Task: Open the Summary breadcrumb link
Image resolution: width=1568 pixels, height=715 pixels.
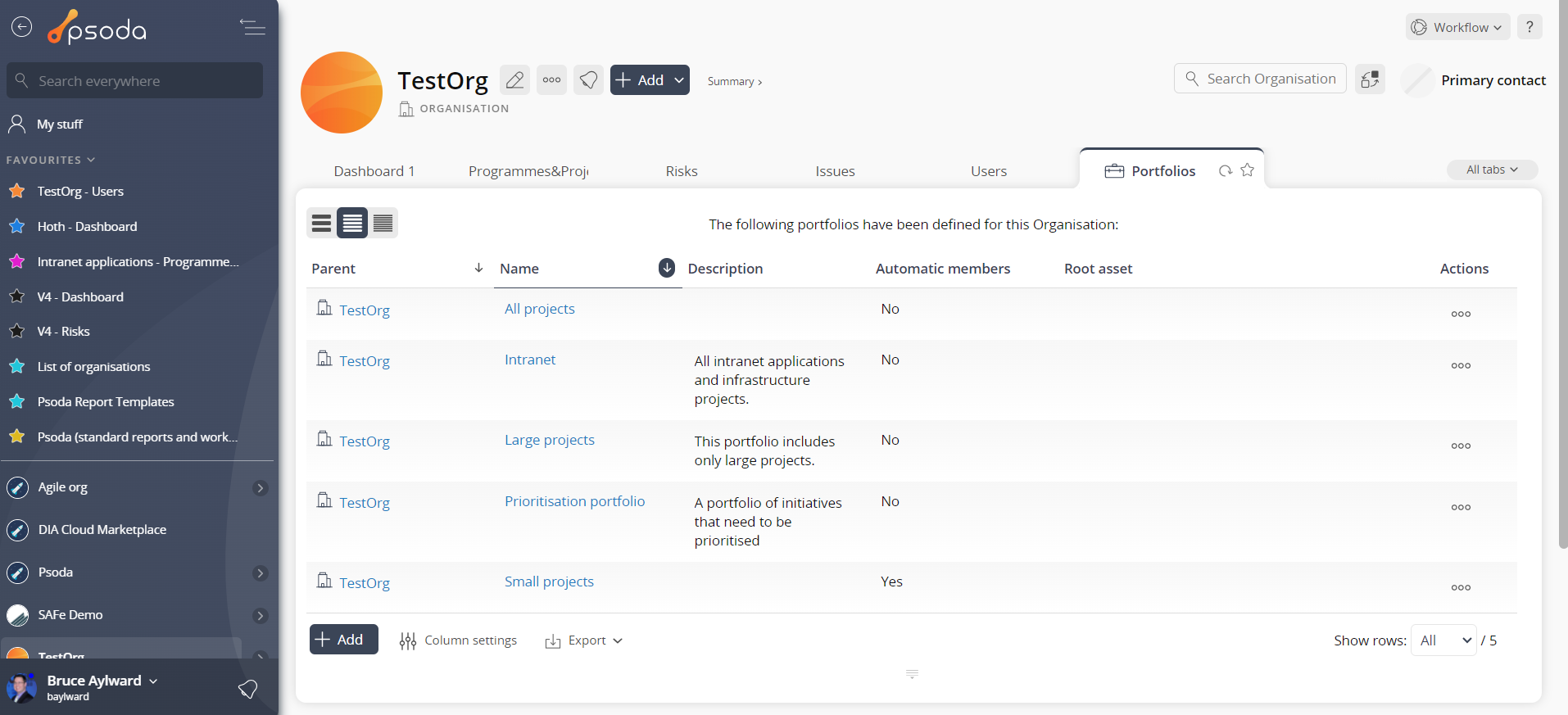Action: click(x=735, y=81)
